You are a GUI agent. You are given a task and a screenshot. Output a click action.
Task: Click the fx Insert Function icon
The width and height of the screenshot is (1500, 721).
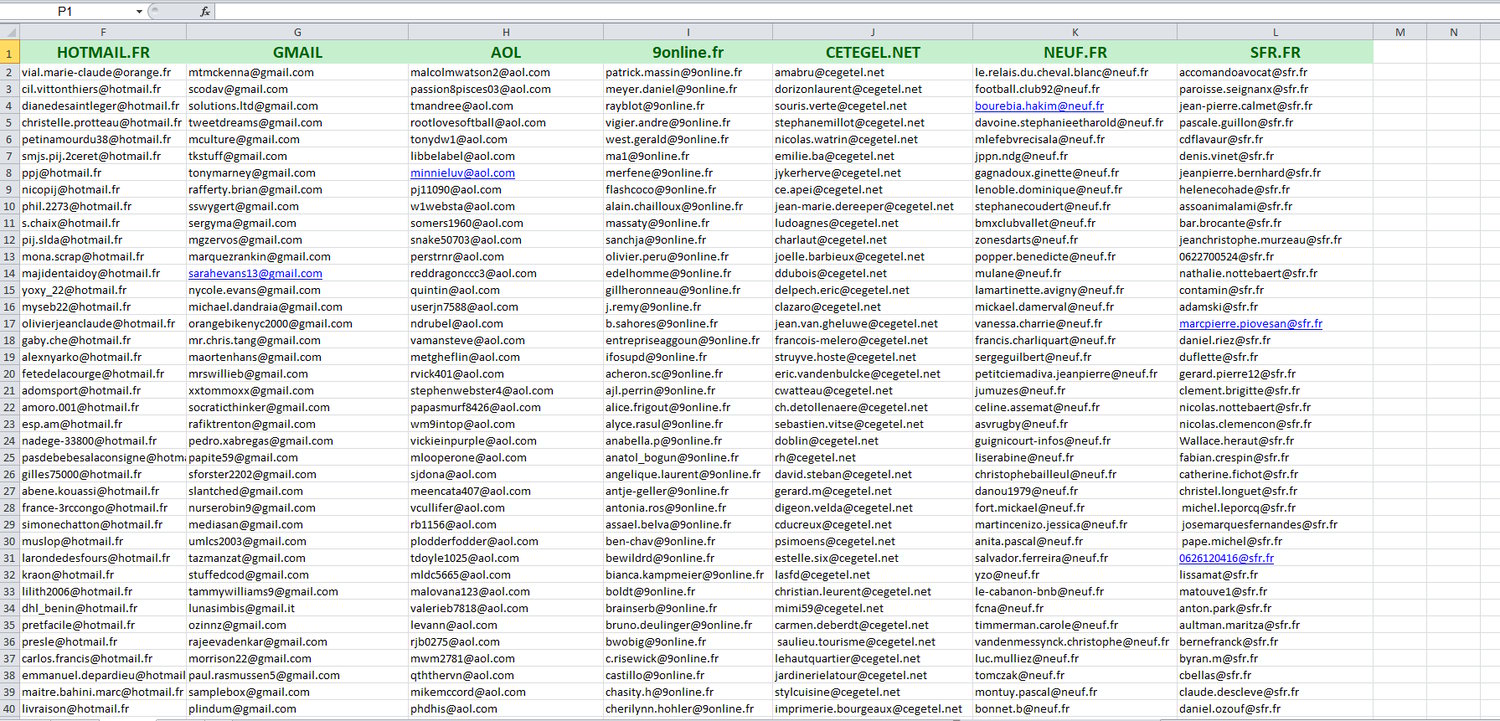tap(205, 11)
